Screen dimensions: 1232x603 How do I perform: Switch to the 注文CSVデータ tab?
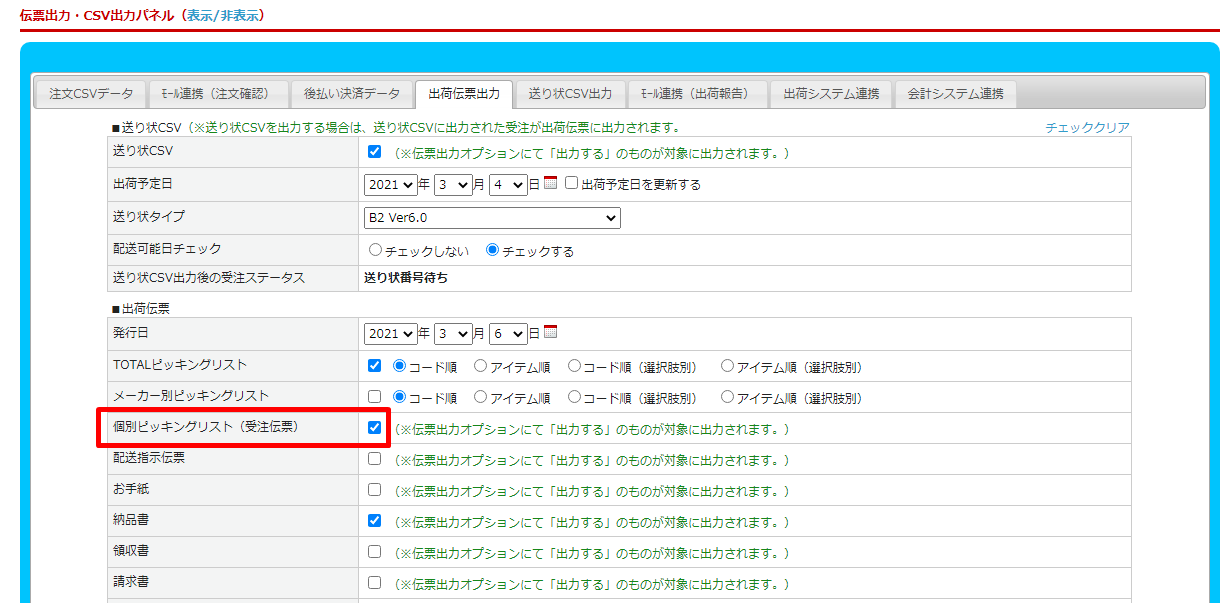tap(91, 94)
